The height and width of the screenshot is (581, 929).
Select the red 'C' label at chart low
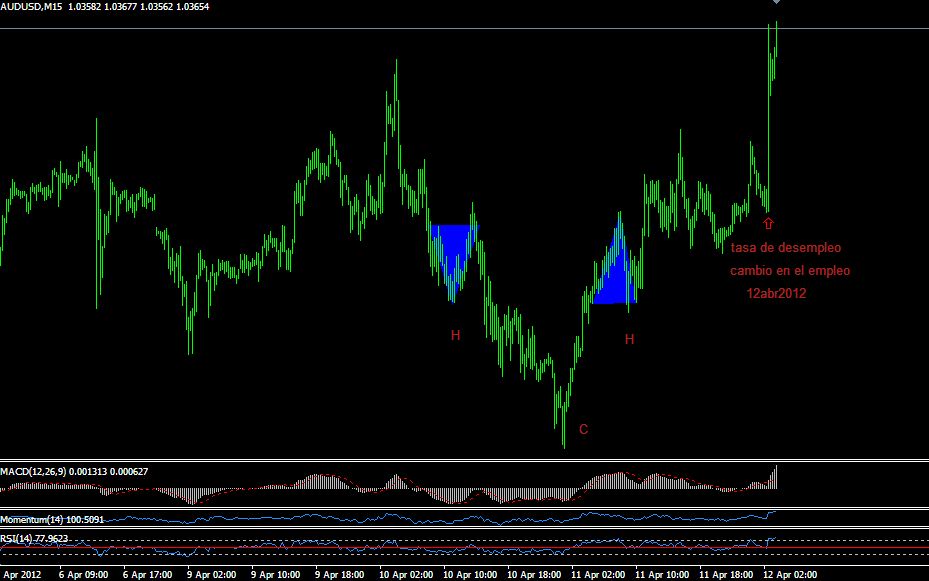pos(583,430)
